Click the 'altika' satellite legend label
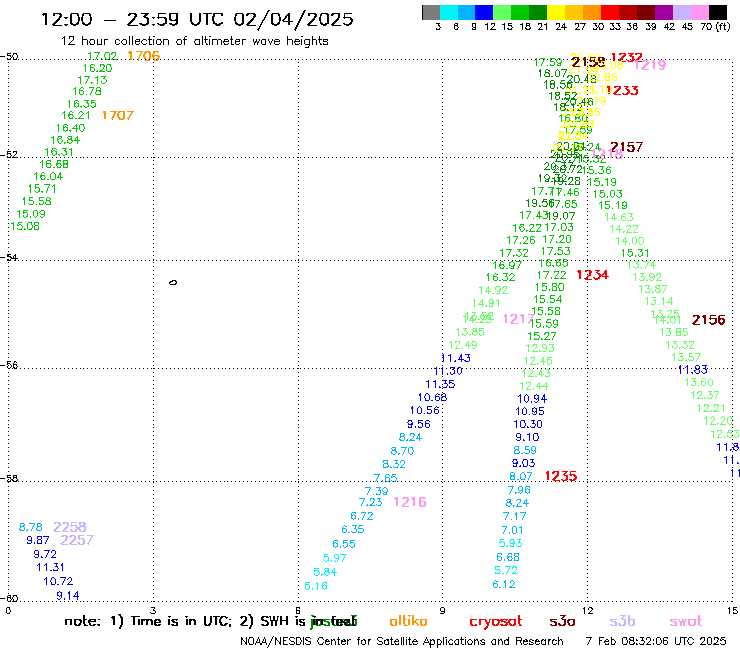The image size is (740, 650). 408,621
